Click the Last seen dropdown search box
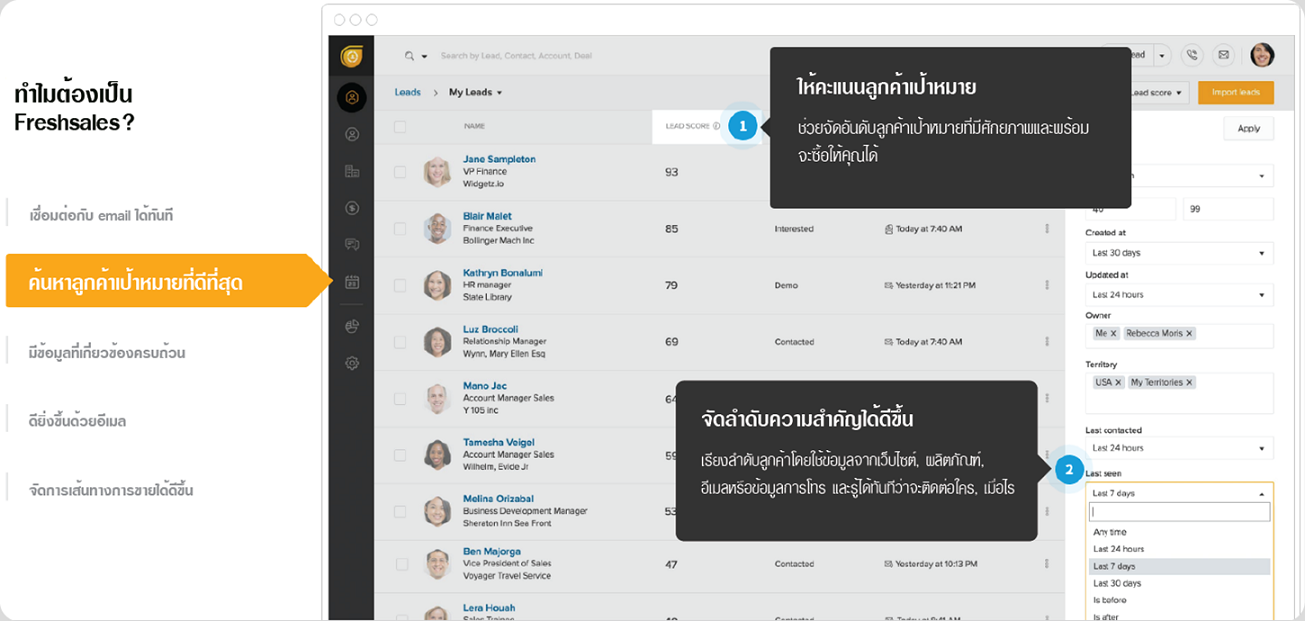Image resolution: width=1305 pixels, height=621 pixels. click(1179, 512)
